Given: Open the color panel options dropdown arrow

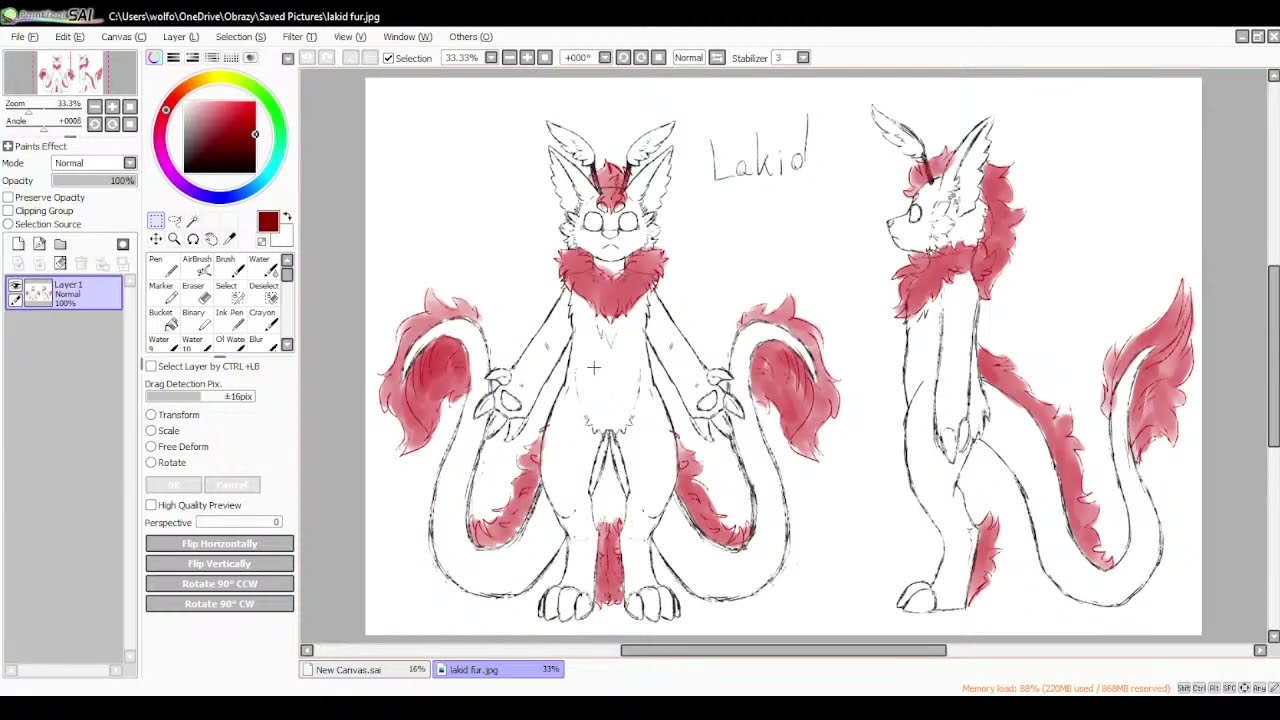Looking at the screenshot, I should point(288,59).
